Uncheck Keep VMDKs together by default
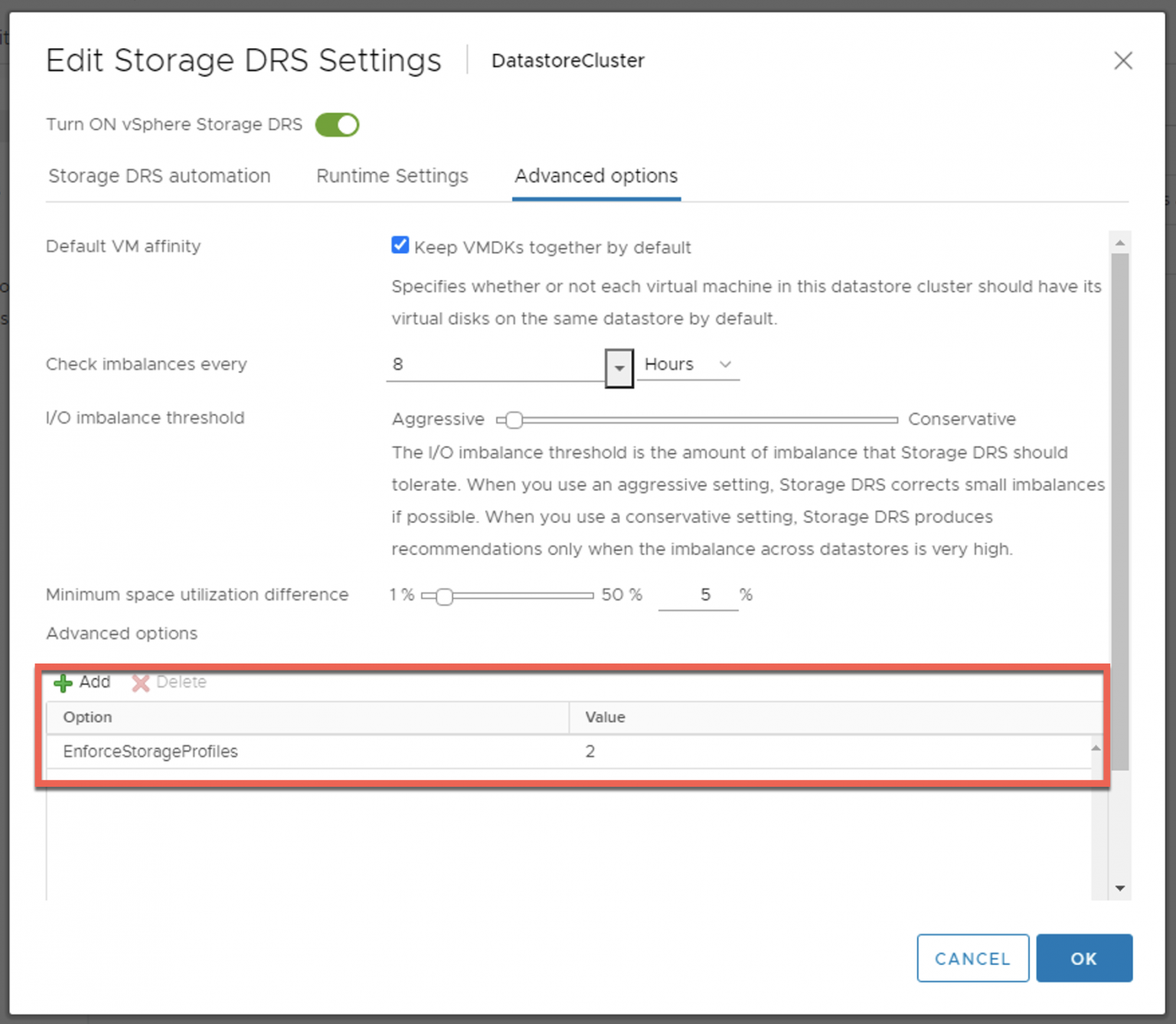This screenshot has height=1024, width=1176. point(400,246)
